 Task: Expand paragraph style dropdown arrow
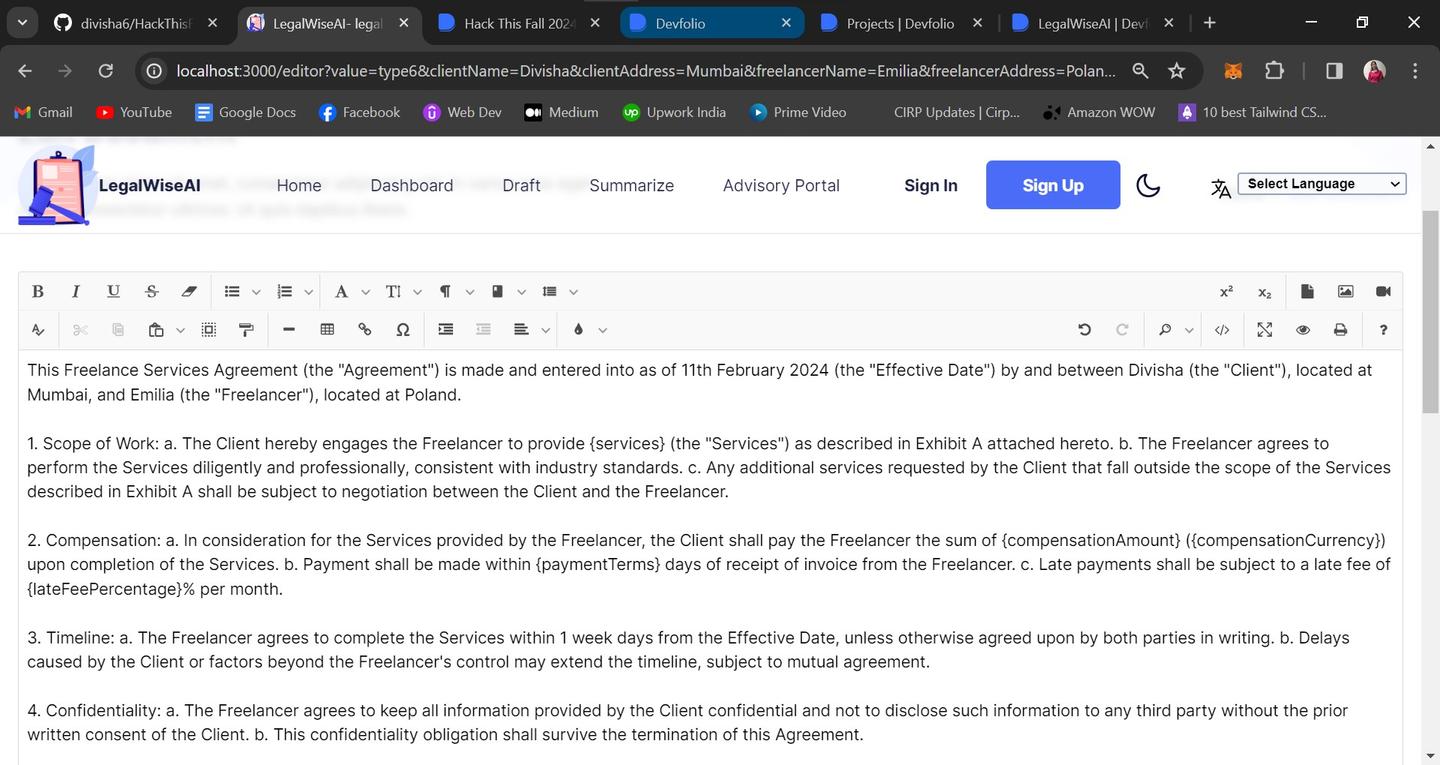coord(469,292)
